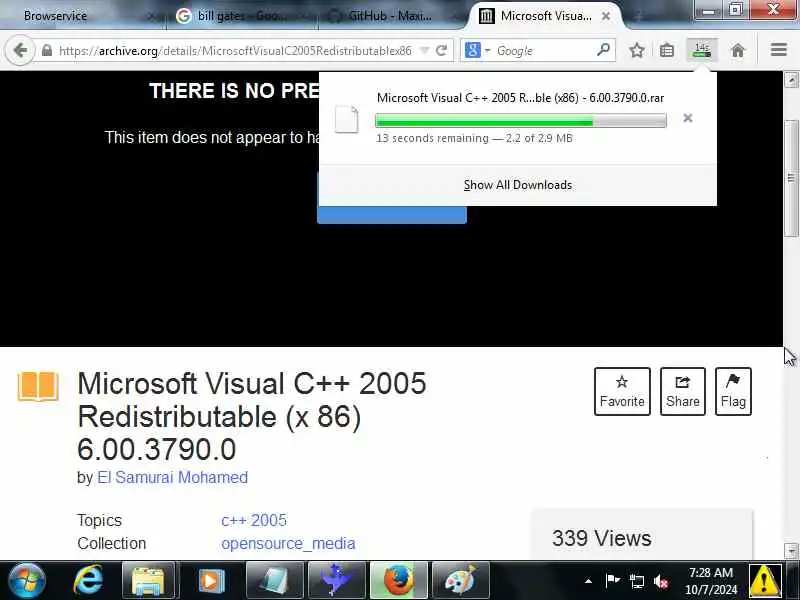Open the bookmarks list icon
Screen dimensions: 800x600
(667, 51)
